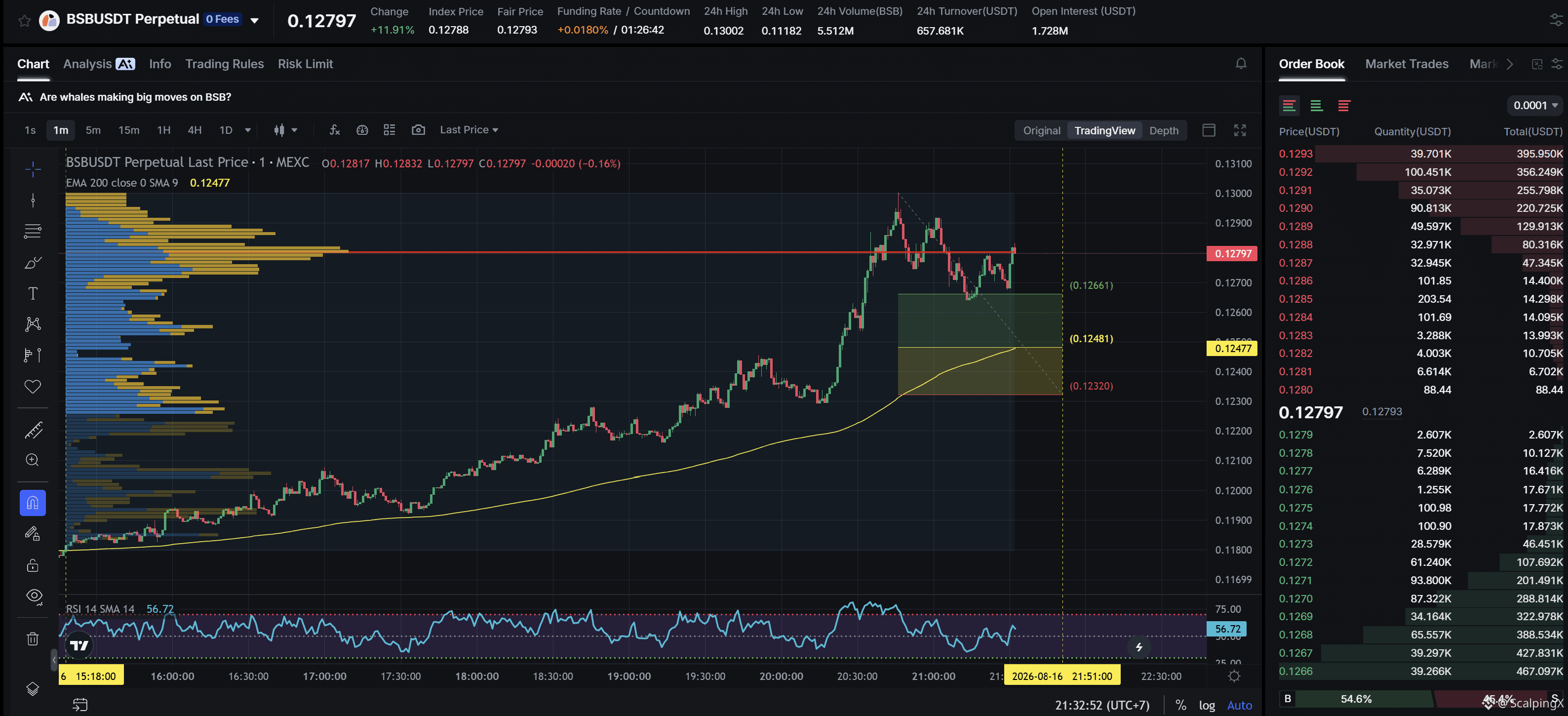Viewport: 1568px width, 716px height.
Task: Toggle stay in drawing mode pencil-lock
Action: point(33,534)
